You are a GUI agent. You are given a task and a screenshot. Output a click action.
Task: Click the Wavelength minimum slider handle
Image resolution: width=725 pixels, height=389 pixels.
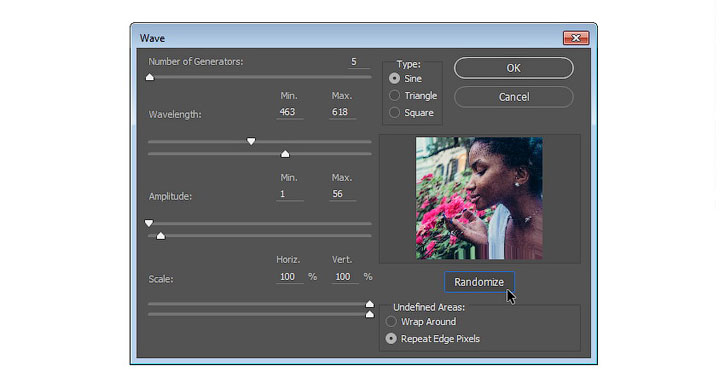click(x=251, y=141)
